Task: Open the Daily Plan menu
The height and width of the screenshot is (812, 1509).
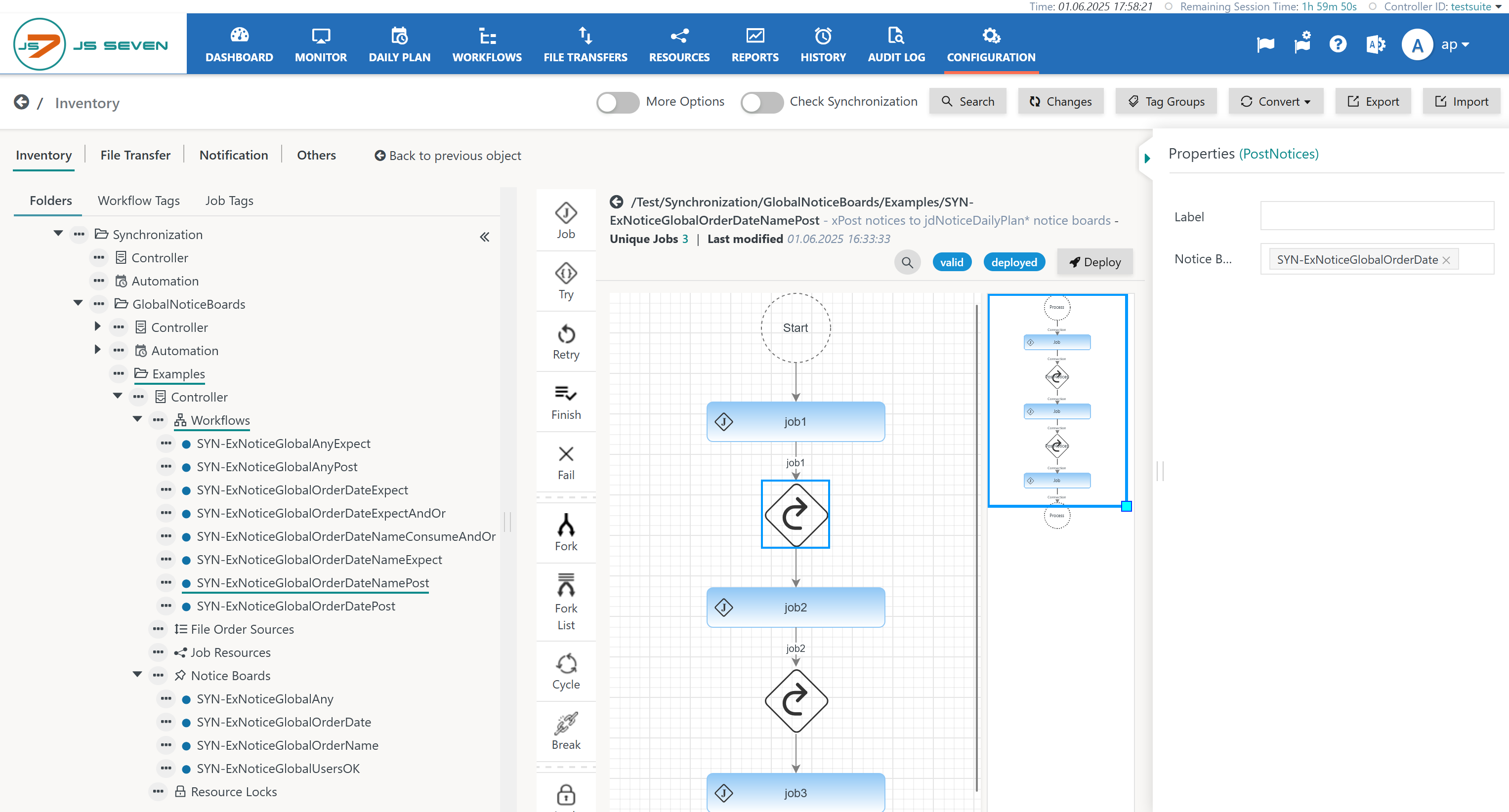Action: 400,44
